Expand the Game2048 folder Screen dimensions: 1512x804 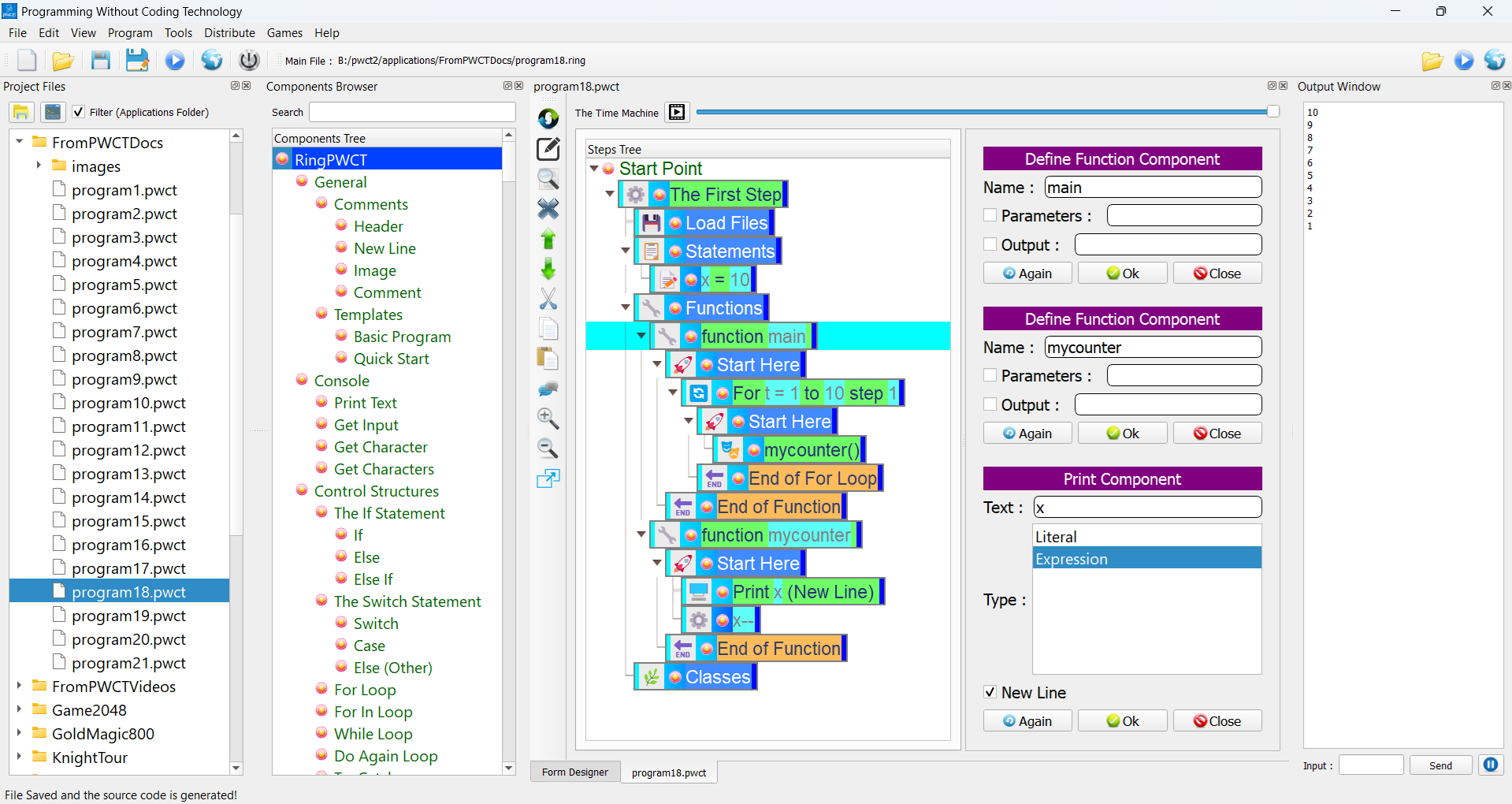pos(18,710)
